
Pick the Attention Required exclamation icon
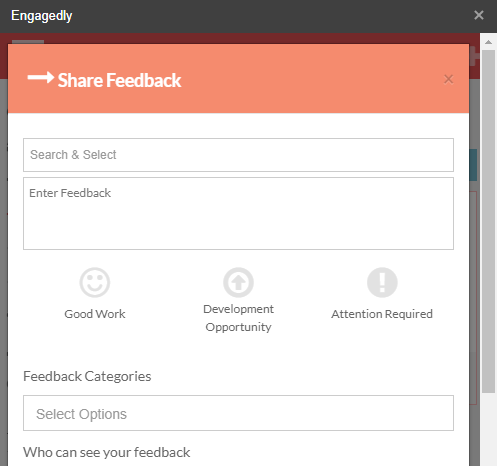382,282
